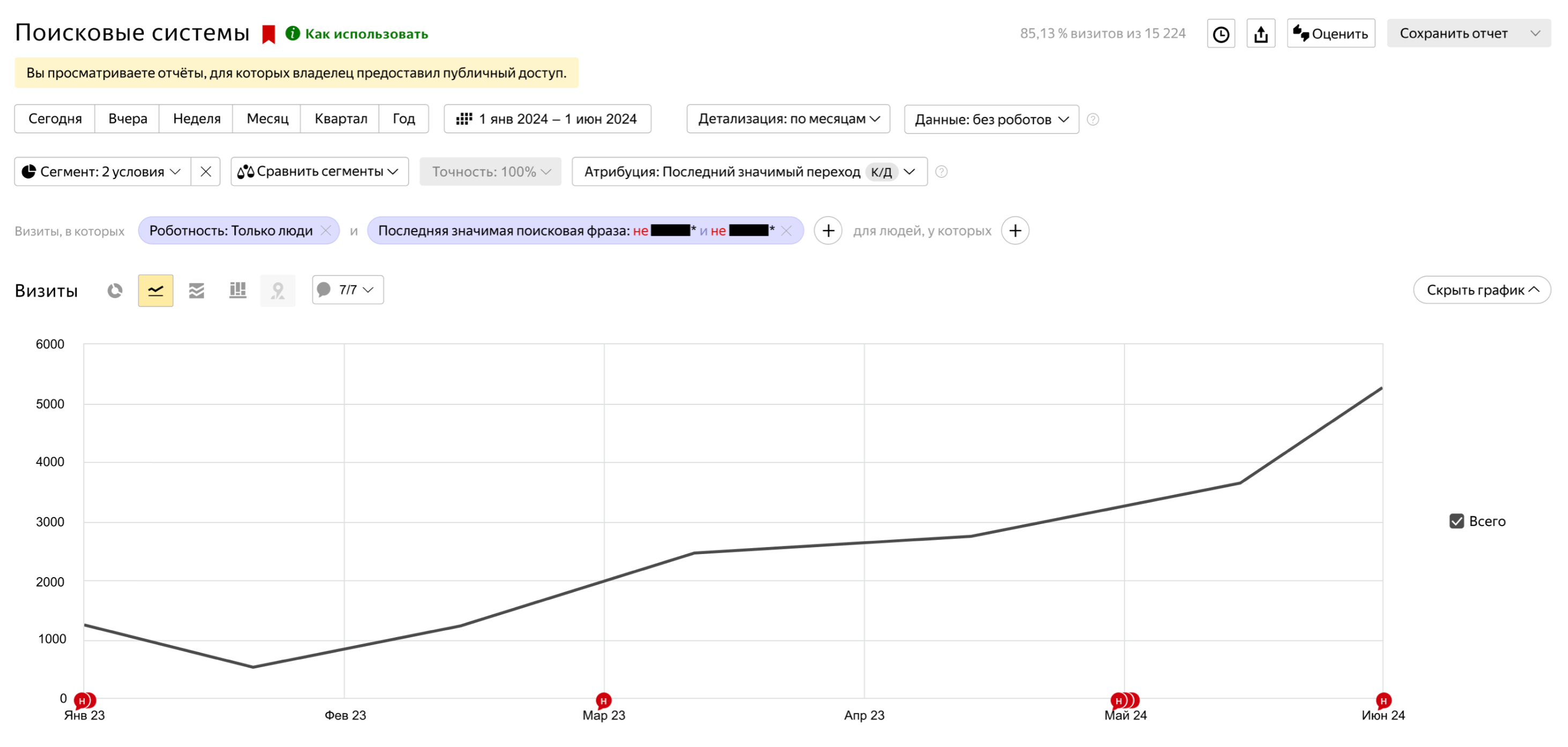
Task: Click the Май 24 annotation marker
Action: tap(1119, 701)
